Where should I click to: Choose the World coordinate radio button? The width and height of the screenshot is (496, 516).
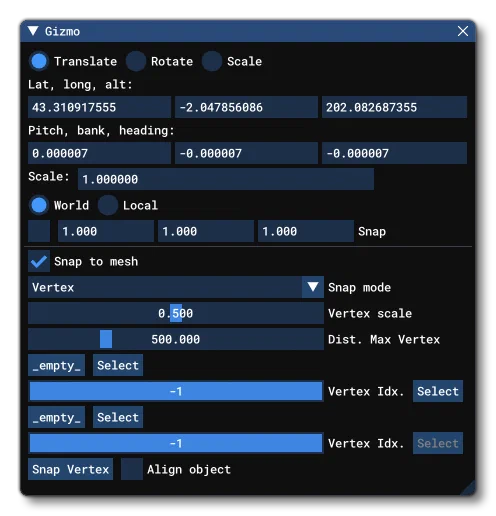[x=39, y=205]
